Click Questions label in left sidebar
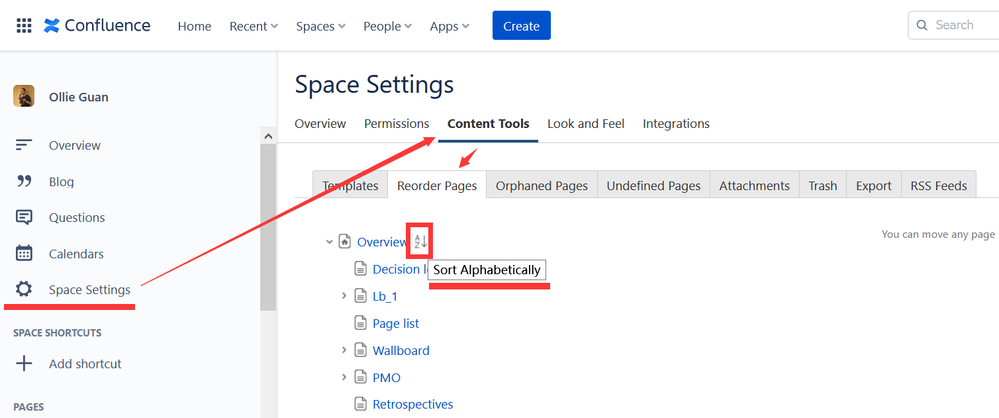999x418 pixels. click(x=77, y=217)
